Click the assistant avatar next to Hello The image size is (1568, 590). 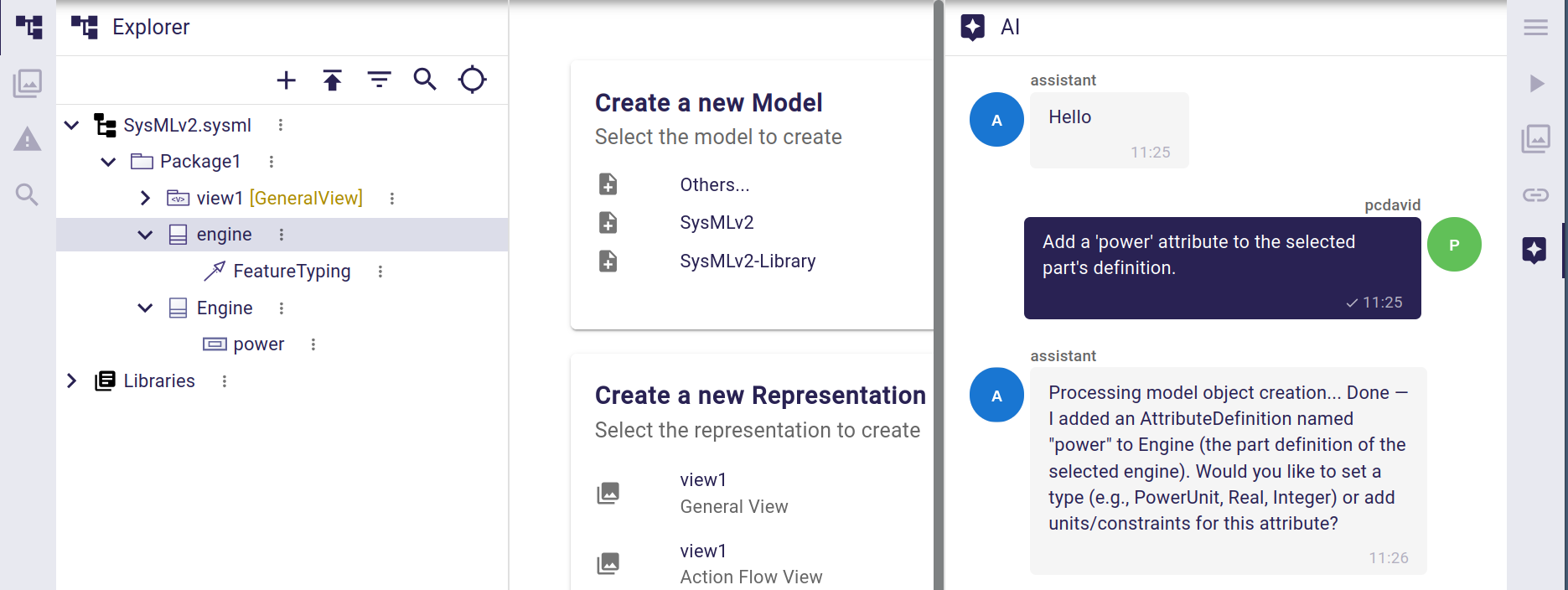[x=996, y=120]
